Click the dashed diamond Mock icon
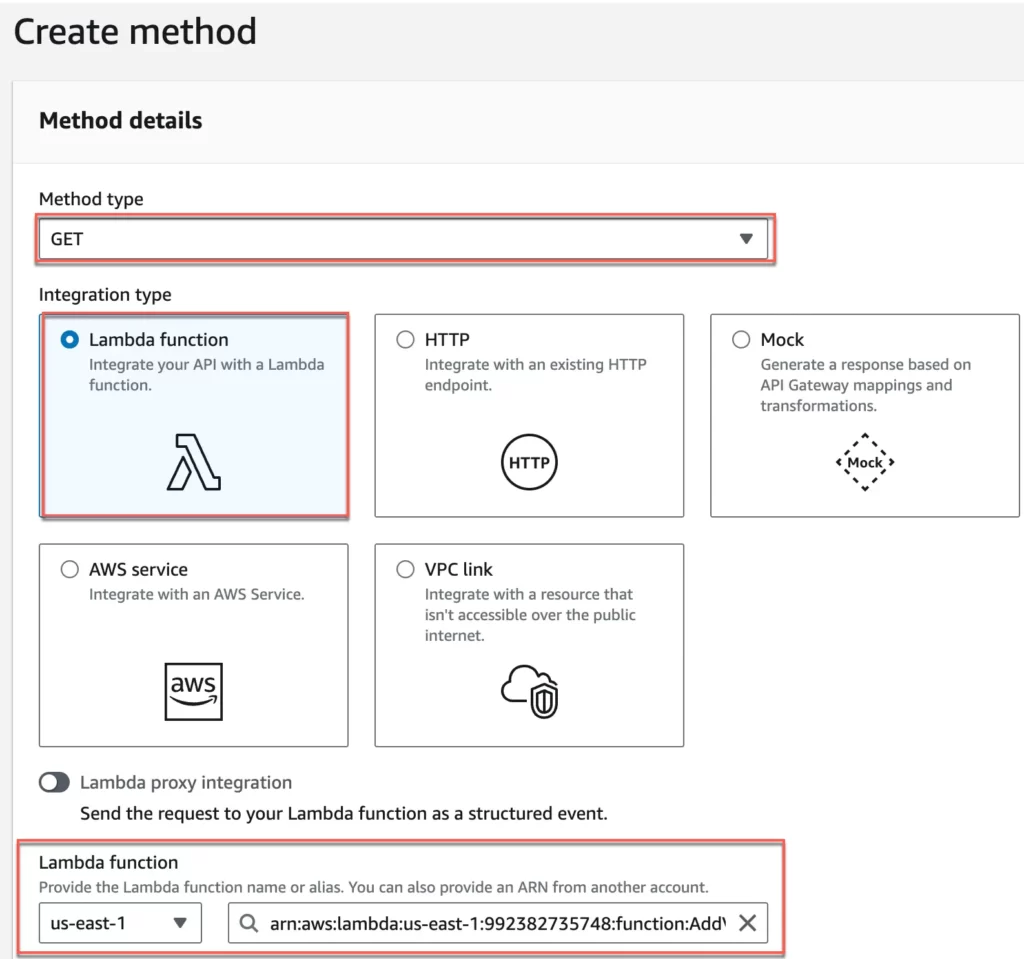Screen dimensions: 1024x959 click(865, 462)
